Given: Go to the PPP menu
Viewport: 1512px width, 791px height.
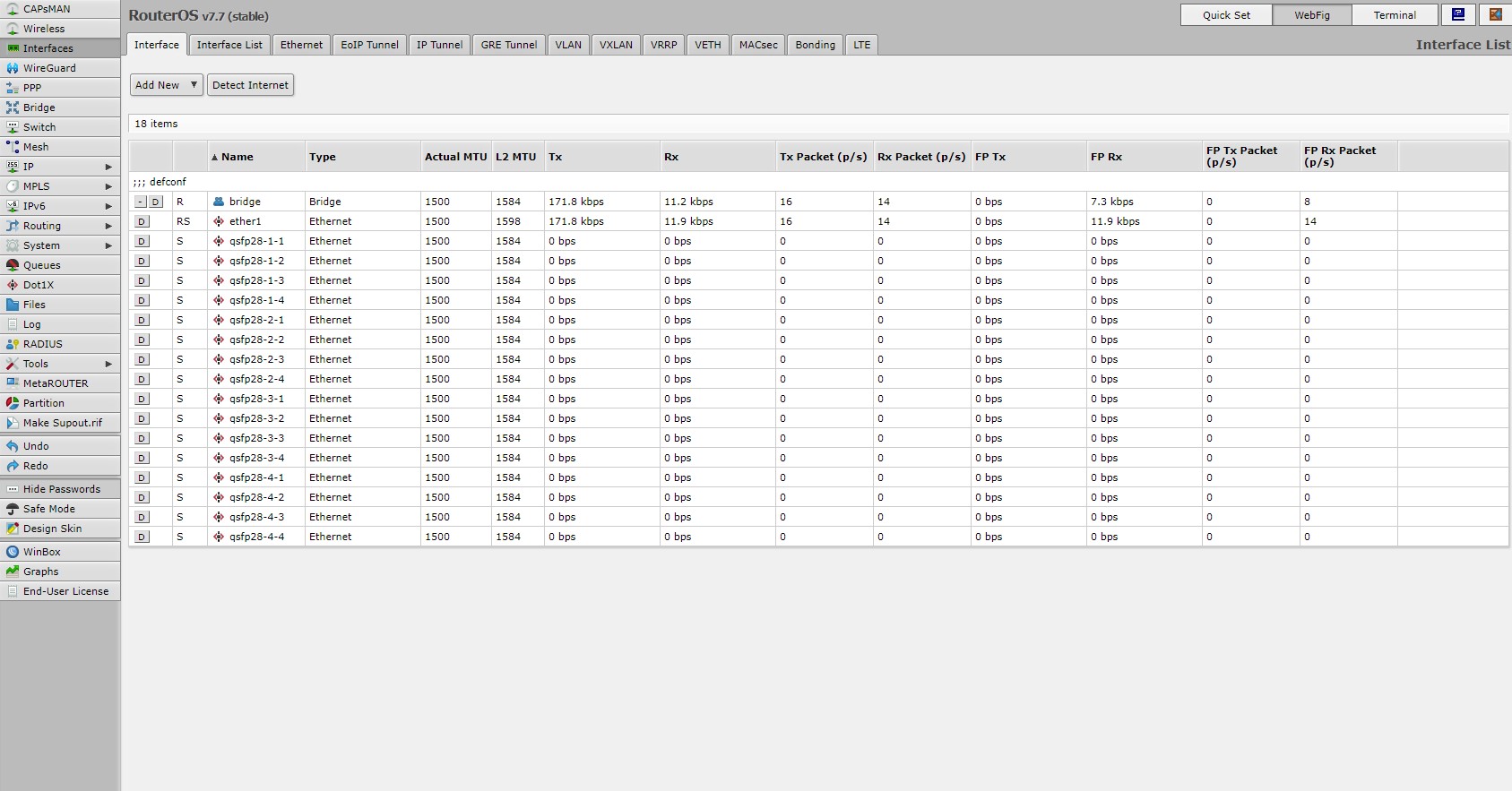Looking at the screenshot, I should pyautogui.click(x=60, y=88).
